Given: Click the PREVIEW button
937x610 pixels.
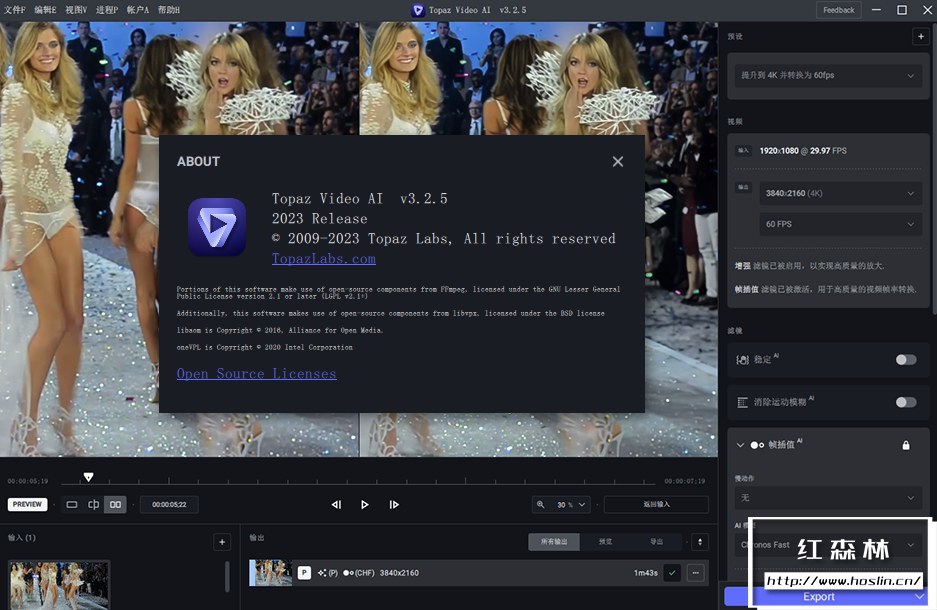Looking at the screenshot, I should click(x=27, y=504).
